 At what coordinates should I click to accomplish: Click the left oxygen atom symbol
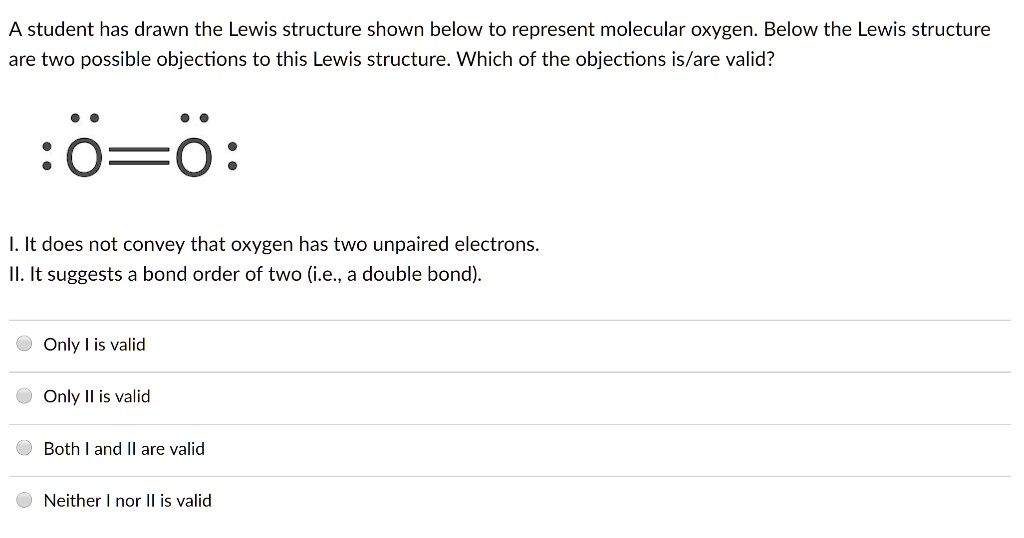click(x=84, y=159)
